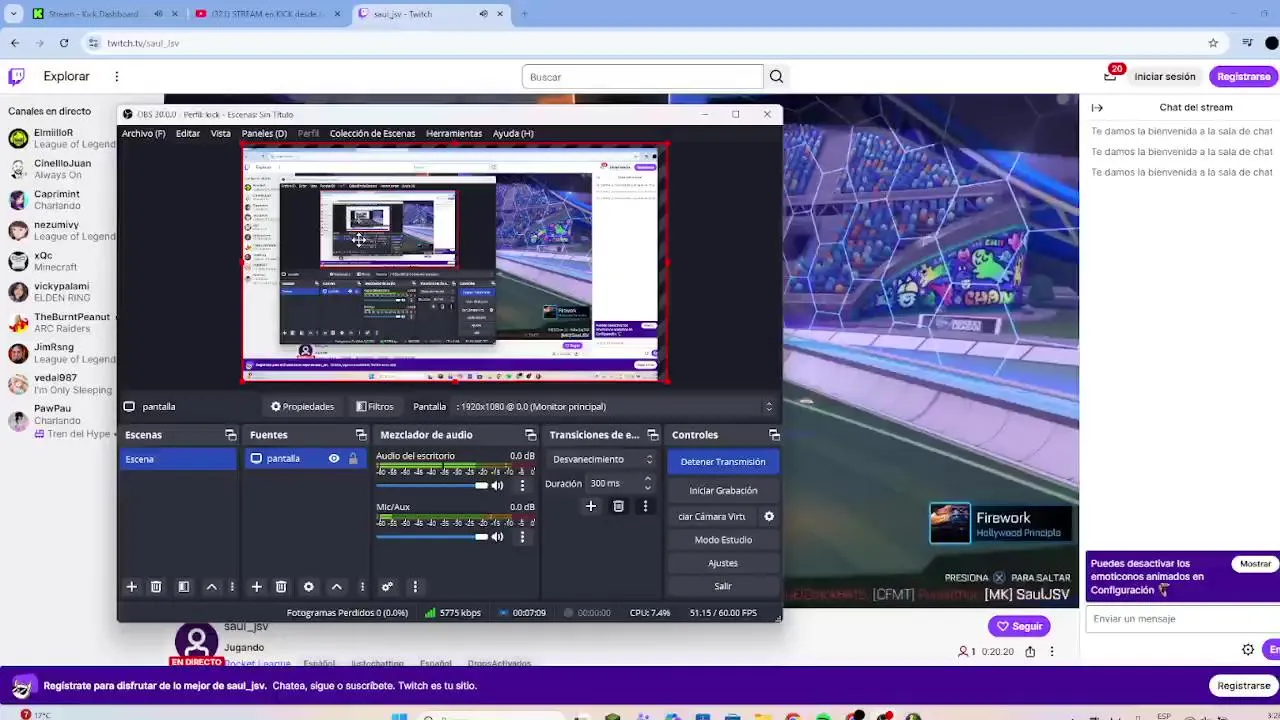Screen dimensions: 1280x720
Task: Add a new scene in Escenas panel
Action: click(x=131, y=587)
